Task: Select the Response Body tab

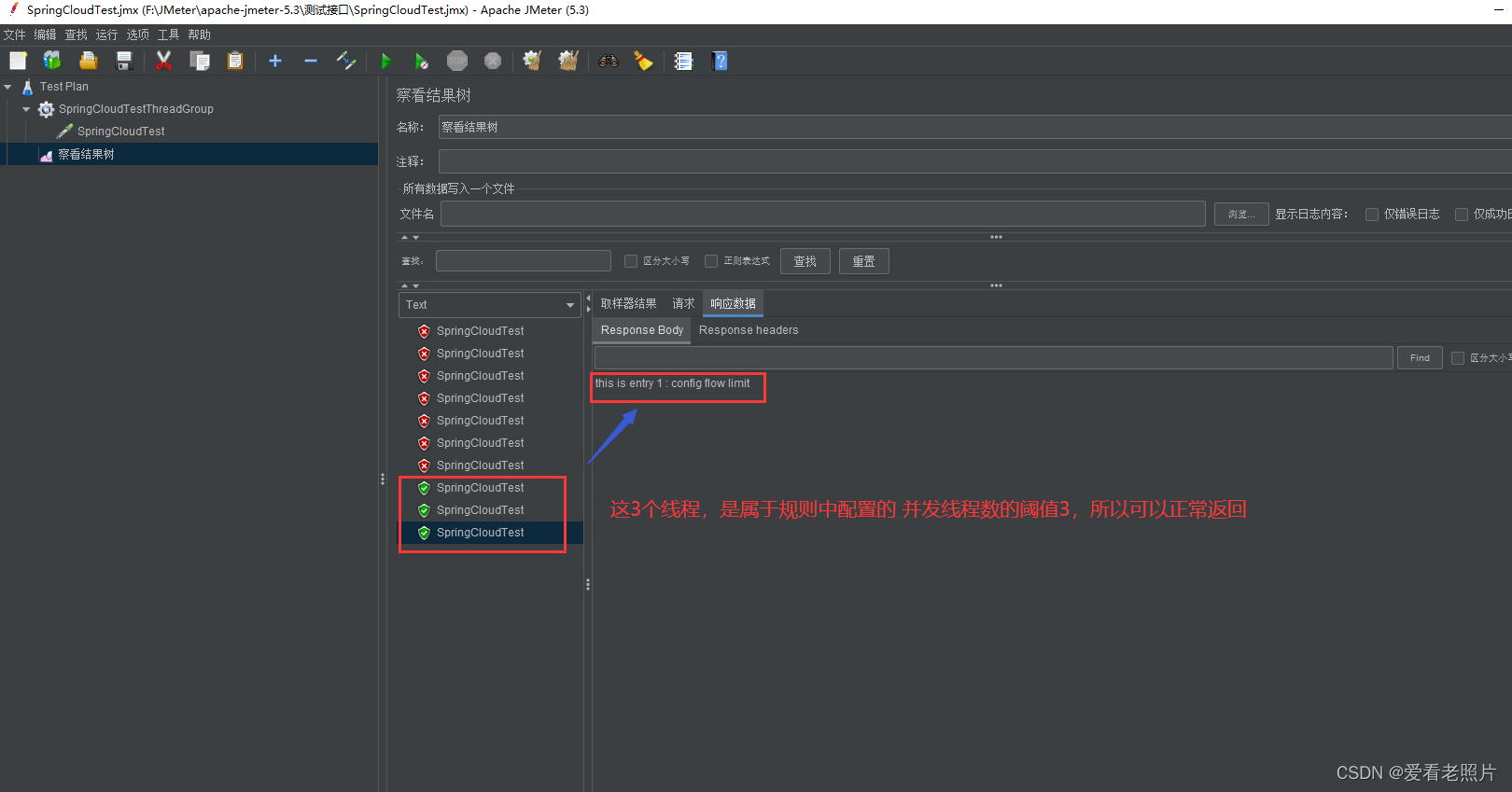Action: click(x=642, y=330)
